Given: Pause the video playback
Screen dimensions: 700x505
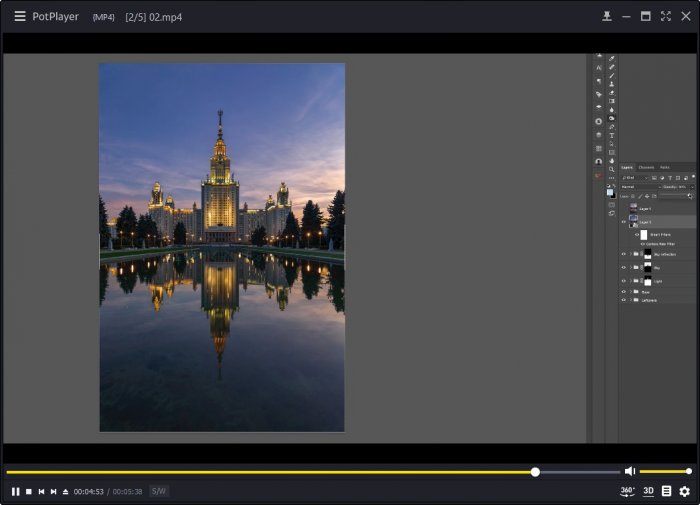Looking at the screenshot, I should coord(16,492).
